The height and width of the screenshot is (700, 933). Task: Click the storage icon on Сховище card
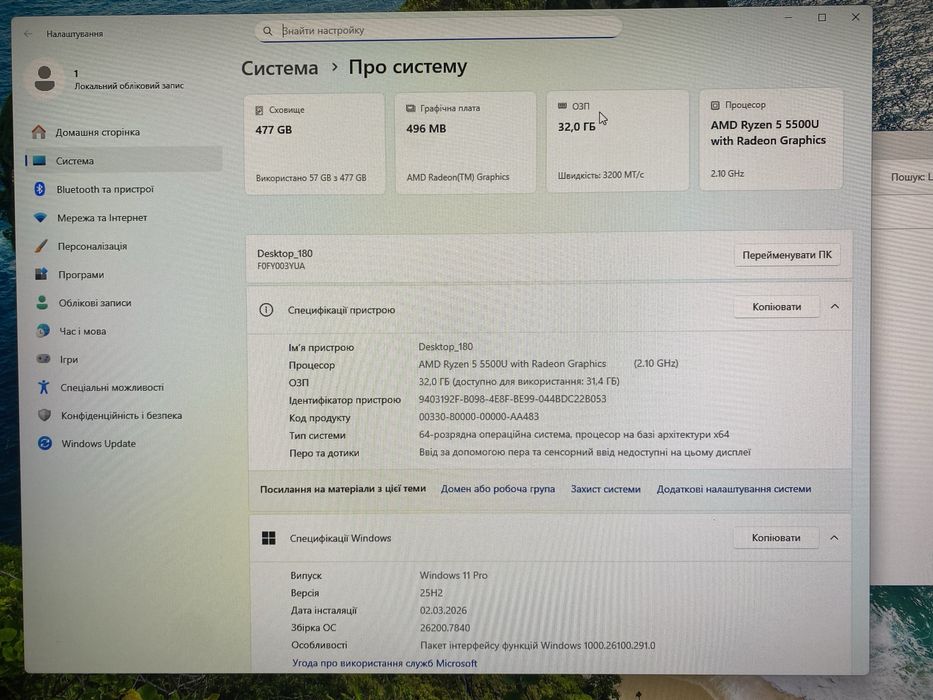(x=259, y=110)
